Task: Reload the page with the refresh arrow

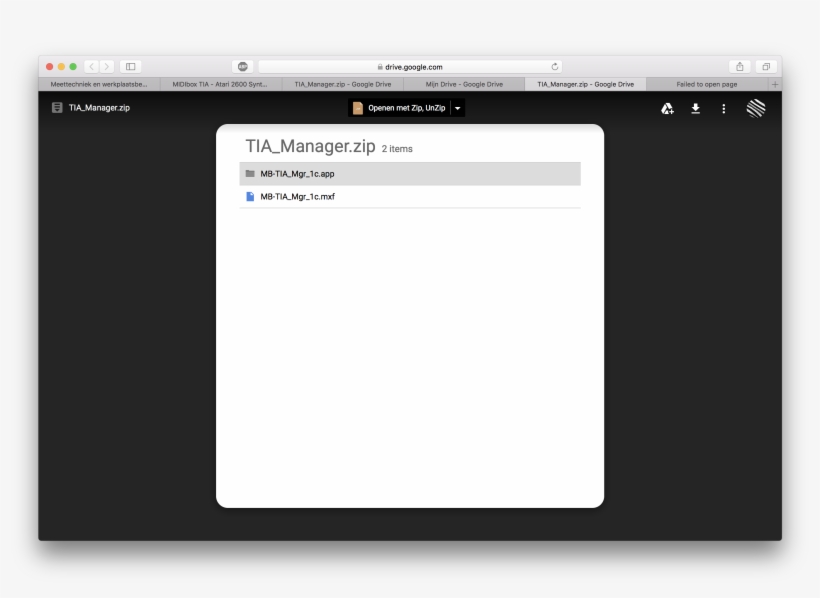Action: coord(555,67)
